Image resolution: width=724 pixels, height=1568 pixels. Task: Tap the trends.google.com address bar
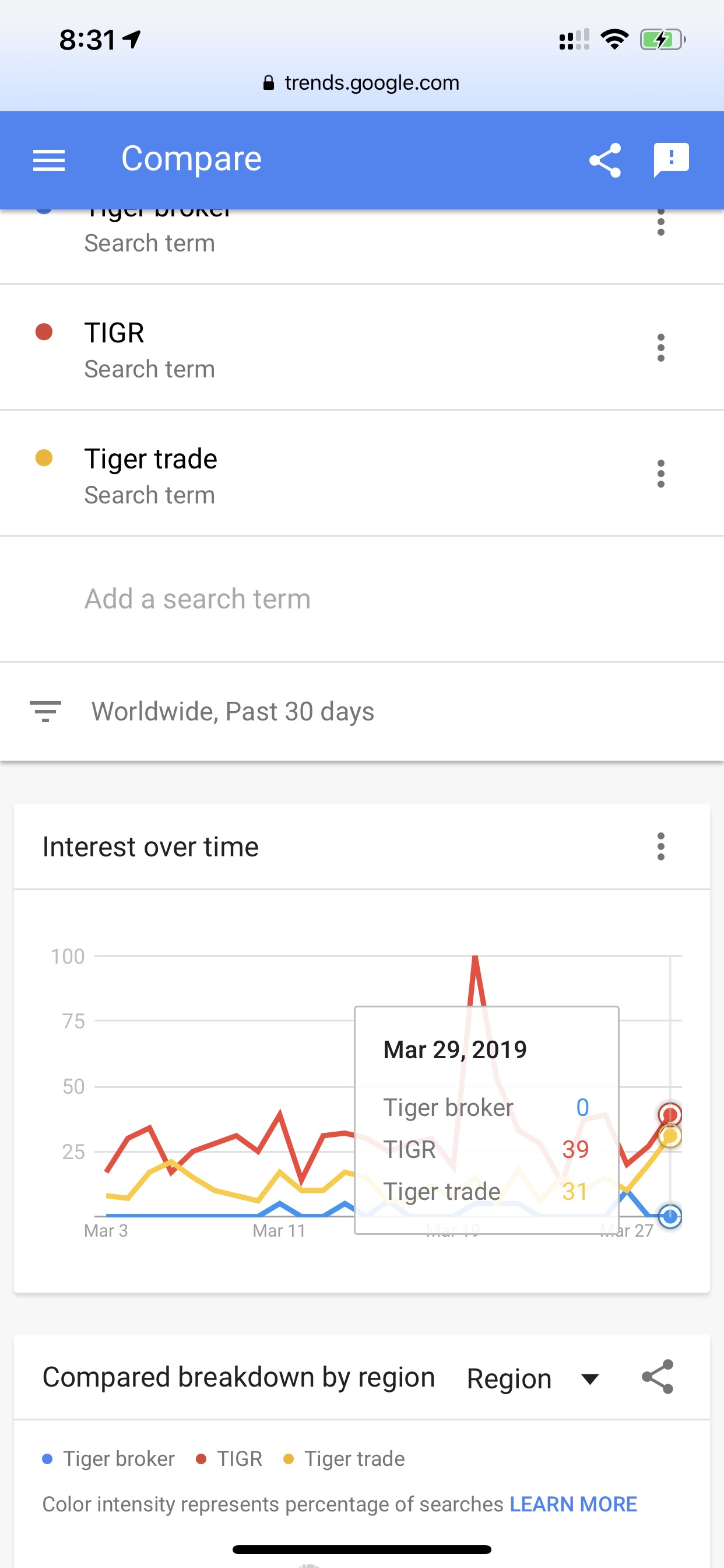362,83
